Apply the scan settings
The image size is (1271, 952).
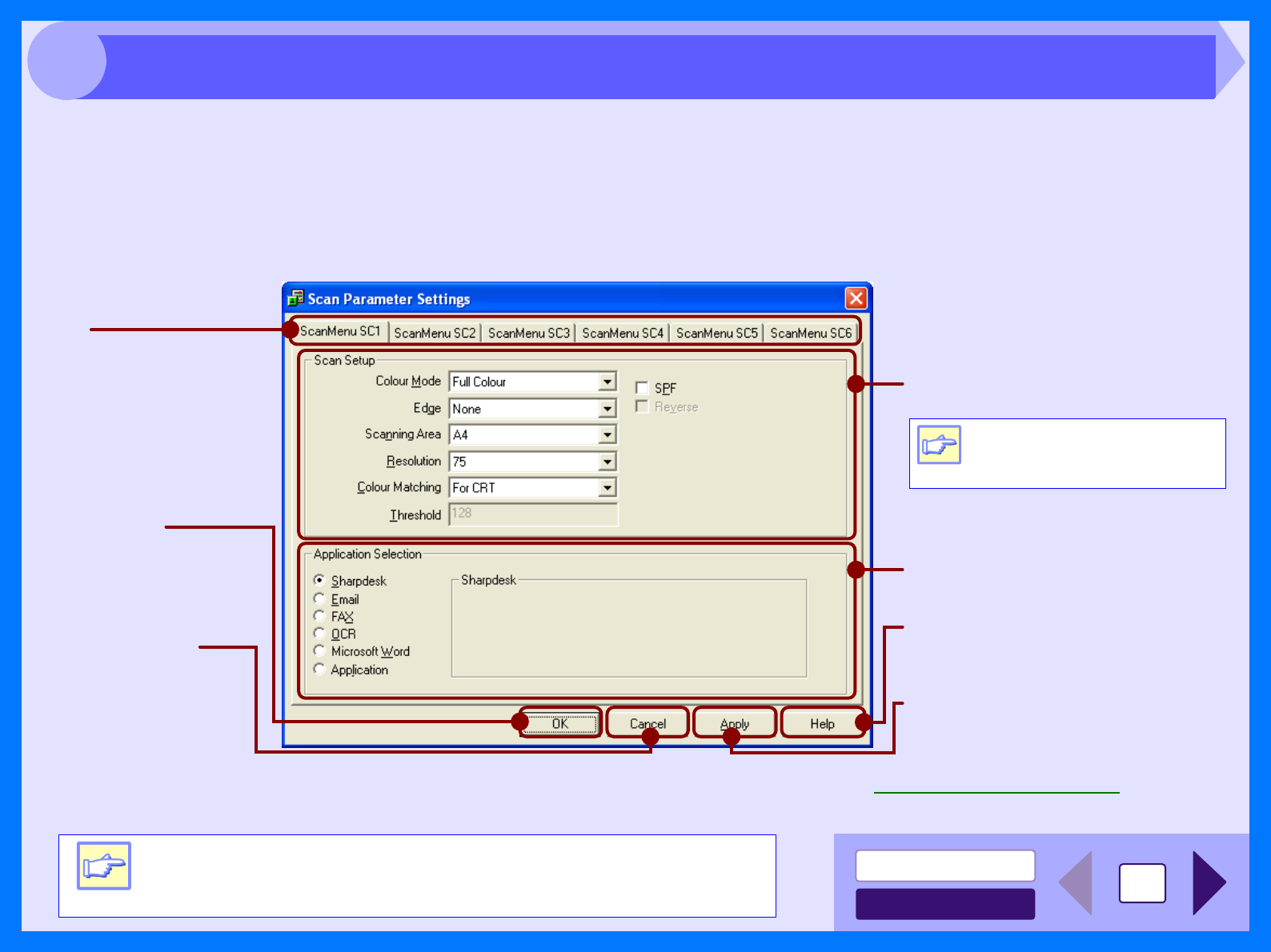[x=735, y=723]
